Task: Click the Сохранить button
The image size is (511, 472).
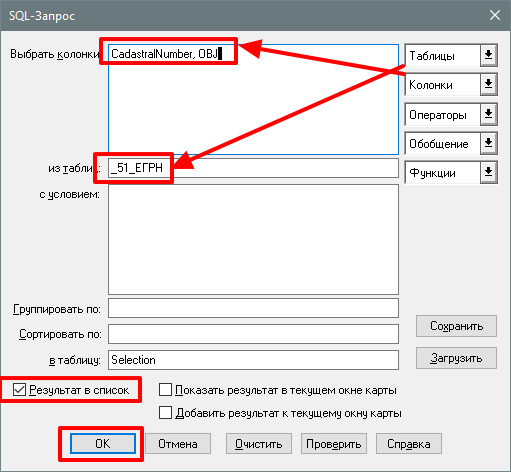Action: pos(456,326)
